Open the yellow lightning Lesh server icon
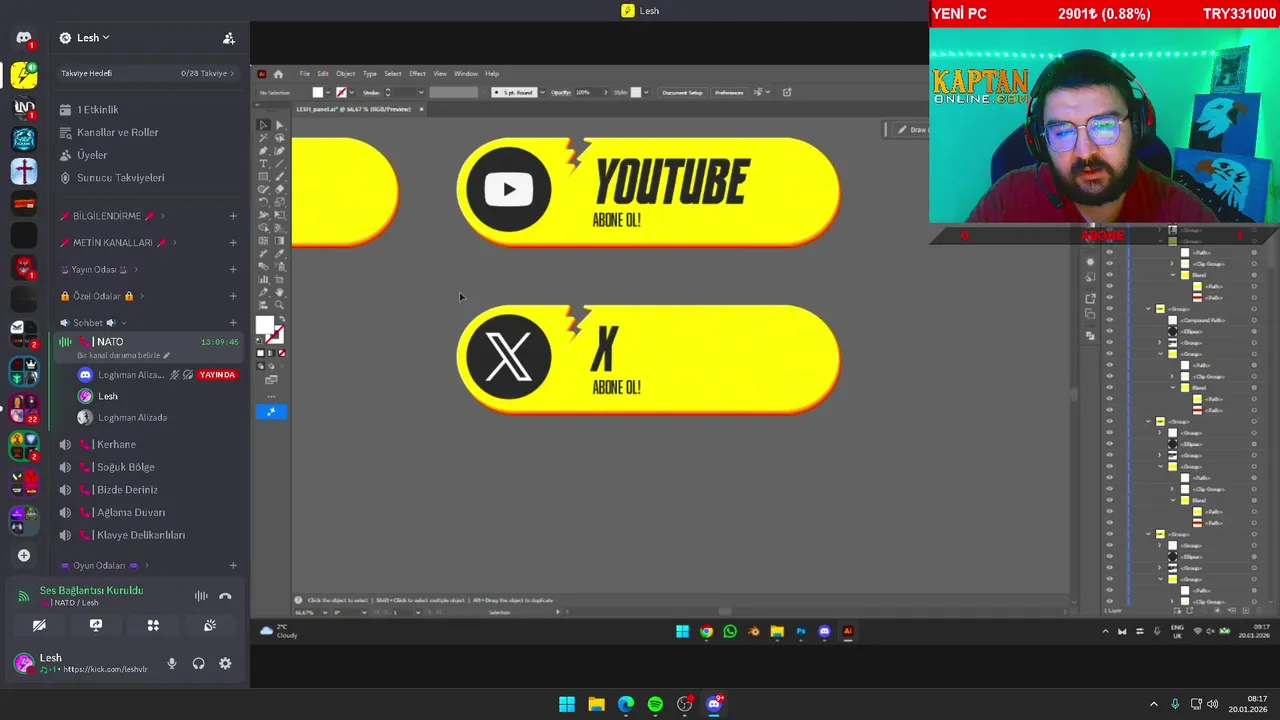The width and height of the screenshot is (1280, 720). 24,74
